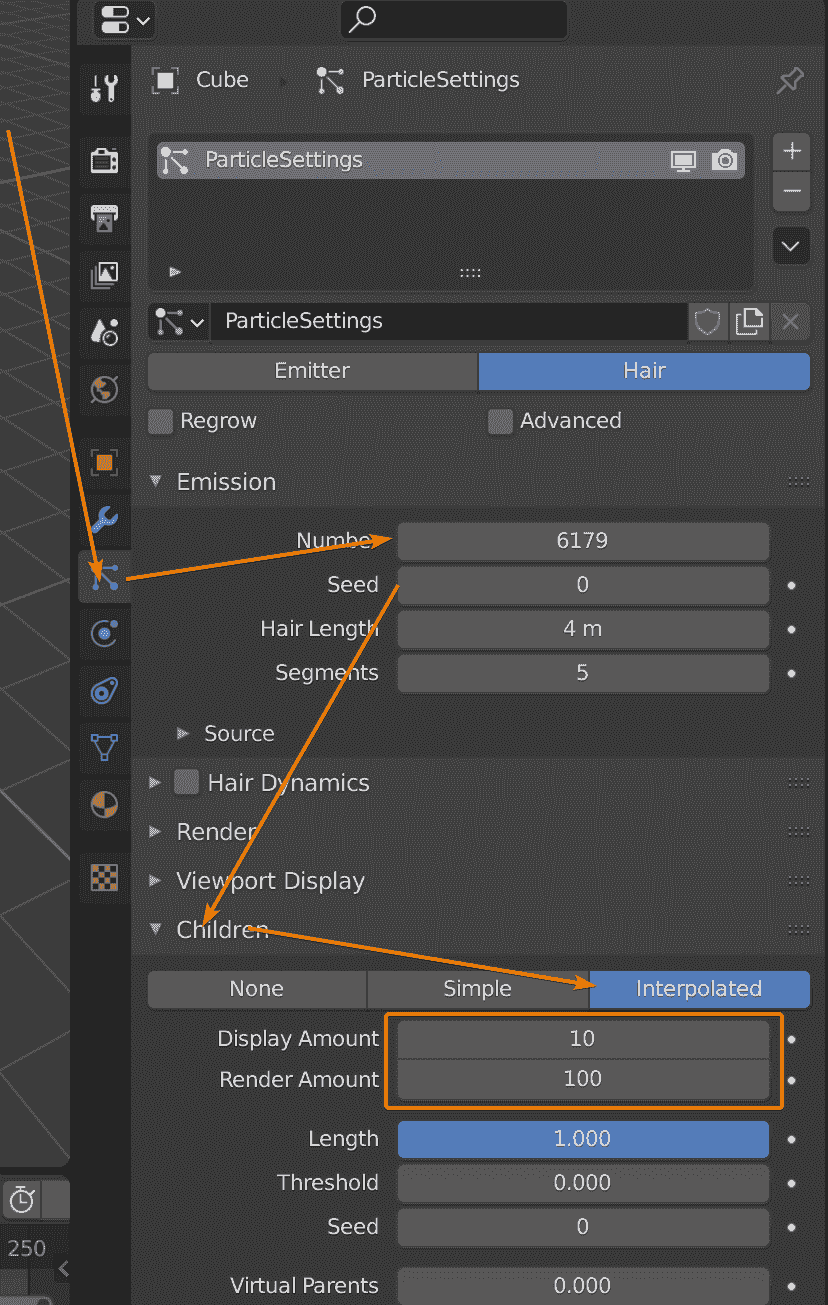This screenshot has width=828, height=1305.
Task: Expand the Viewport Display panel
Action: (x=155, y=880)
